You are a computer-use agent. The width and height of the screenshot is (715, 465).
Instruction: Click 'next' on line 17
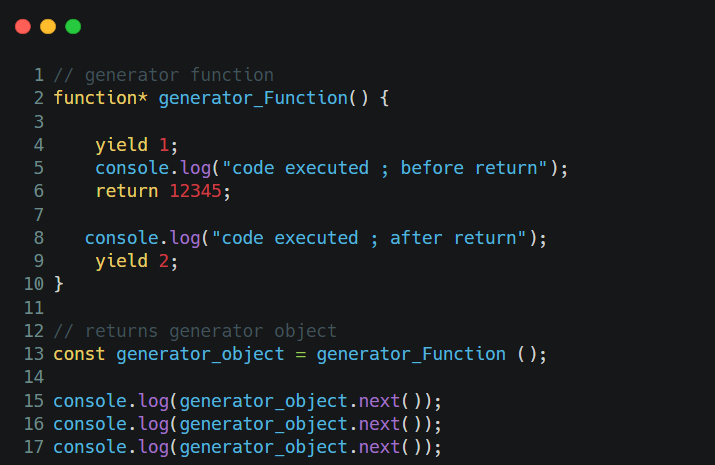coord(379,447)
